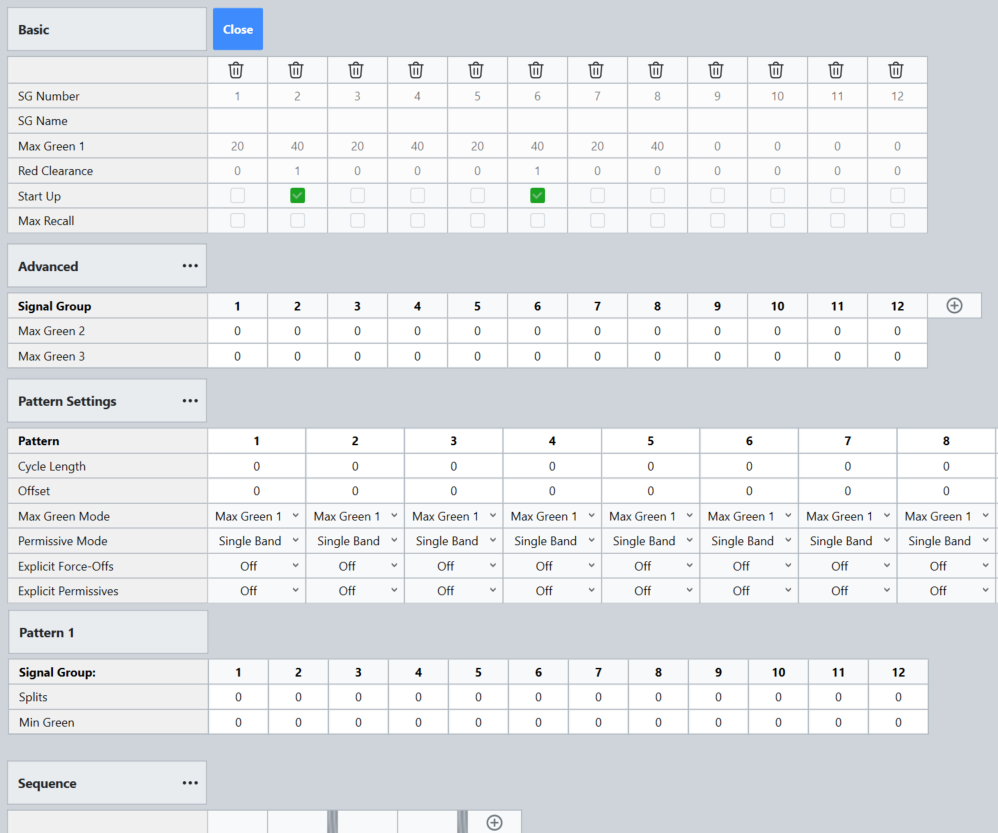Screen dimensions: 998x833
Task: Open Explicit Permissives dropdown for pattern 8
Action: (946, 591)
